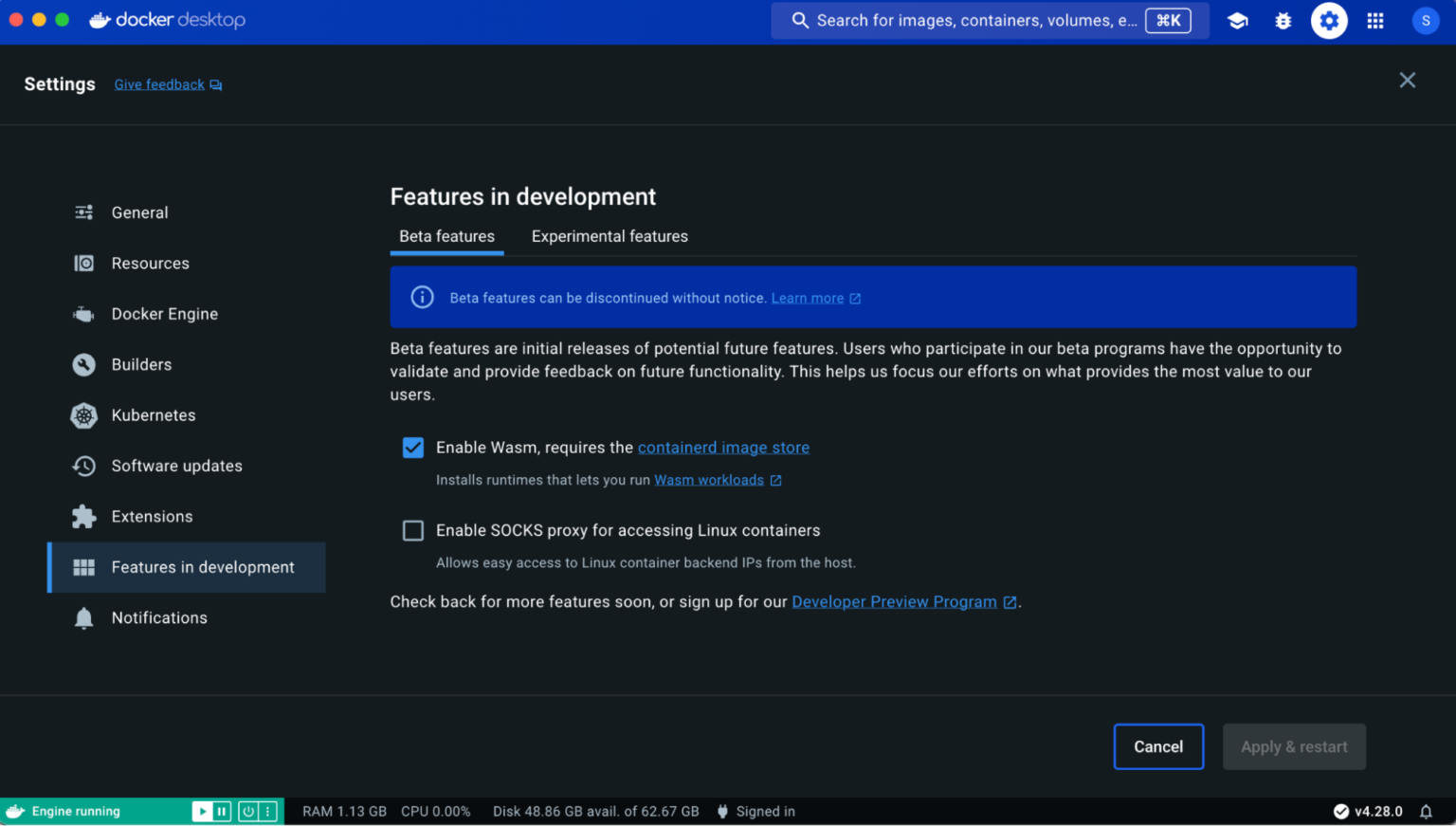This screenshot has height=826, width=1456.
Task: Open the extensions grid icon in header
Action: (x=1375, y=21)
